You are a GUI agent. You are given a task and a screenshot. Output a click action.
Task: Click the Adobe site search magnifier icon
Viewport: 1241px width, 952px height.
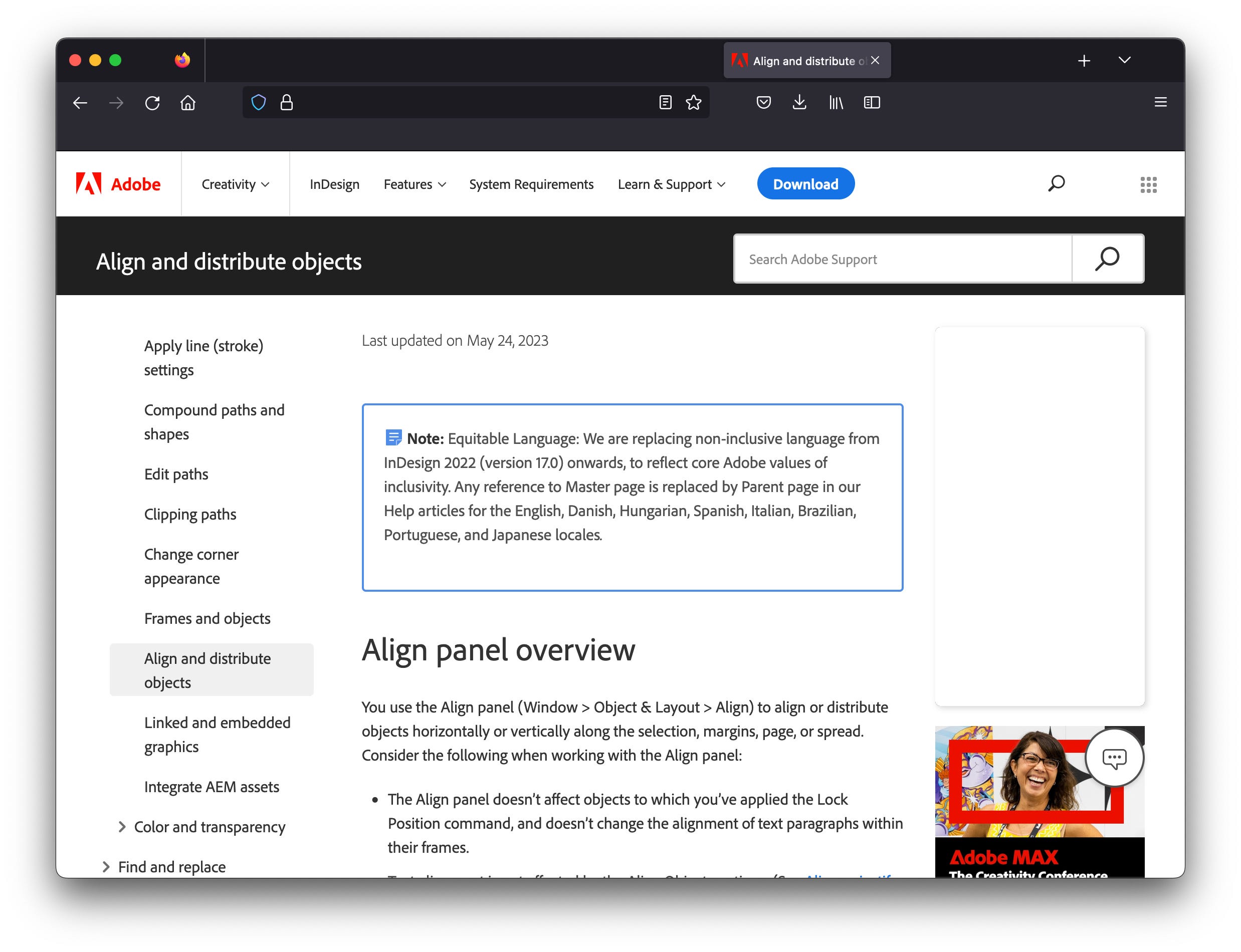(1056, 183)
